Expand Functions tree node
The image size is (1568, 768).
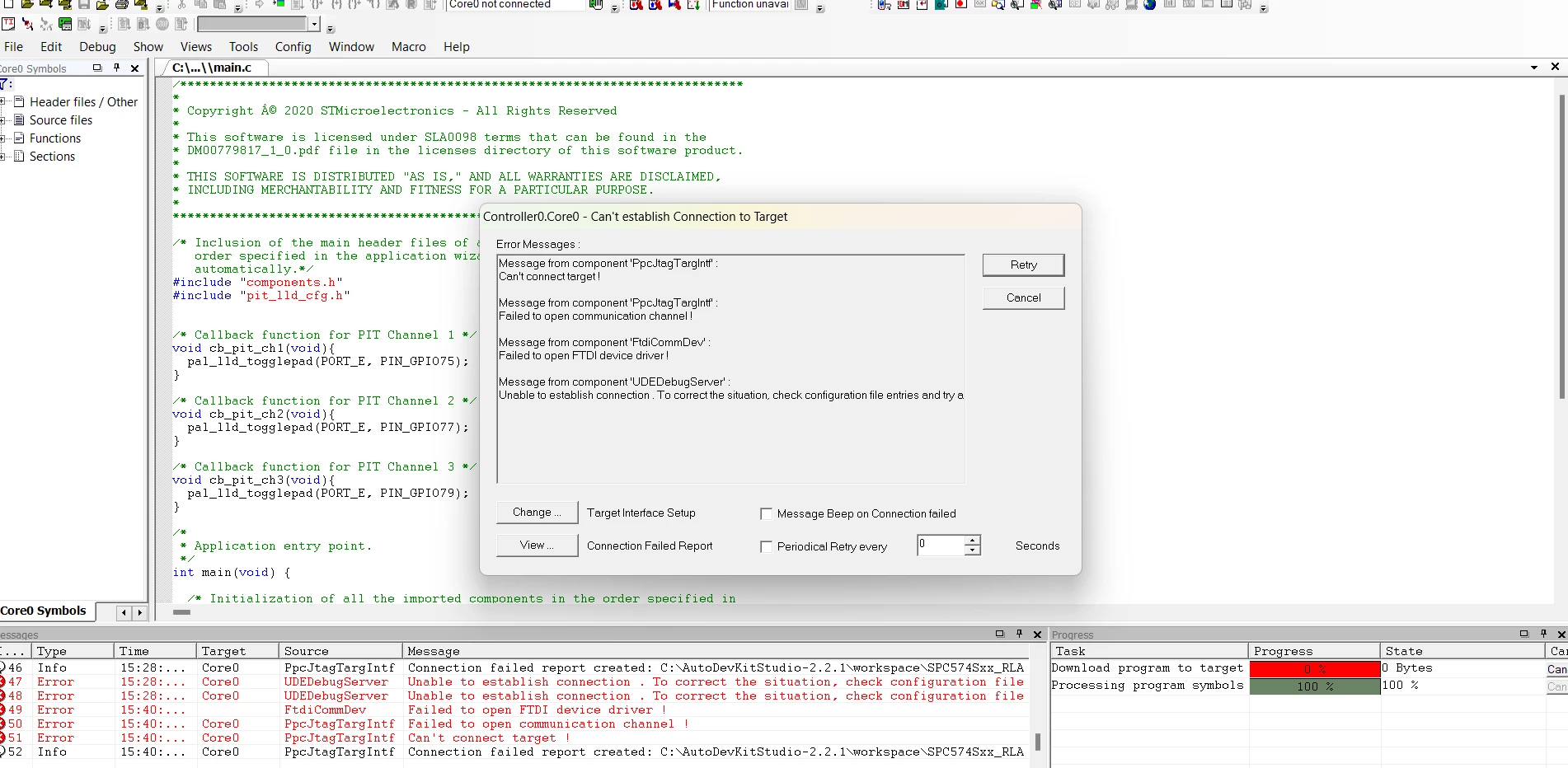pos(3,138)
